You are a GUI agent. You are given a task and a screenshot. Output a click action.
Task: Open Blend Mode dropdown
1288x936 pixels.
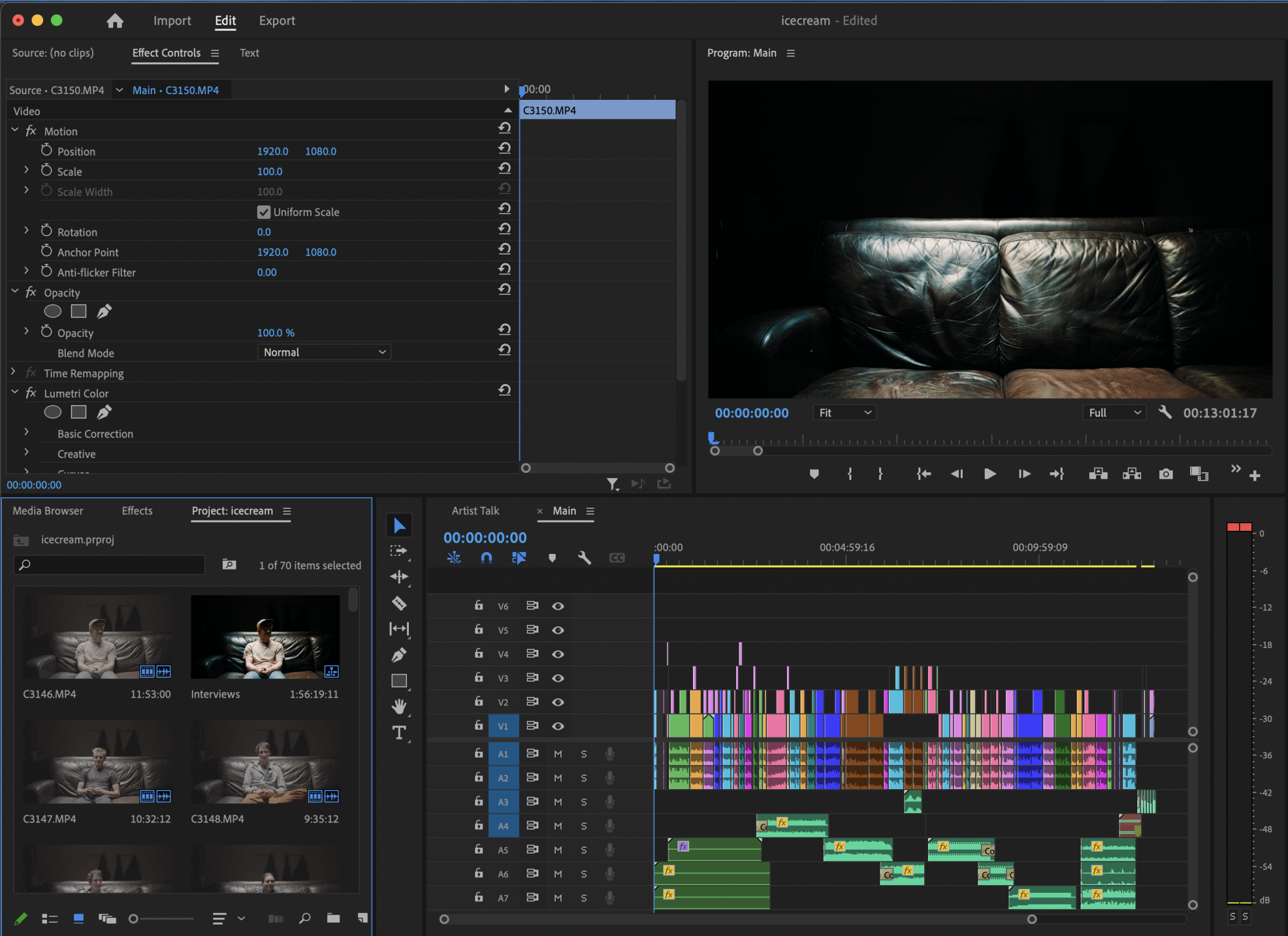pyautogui.click(x=325, y=352)
